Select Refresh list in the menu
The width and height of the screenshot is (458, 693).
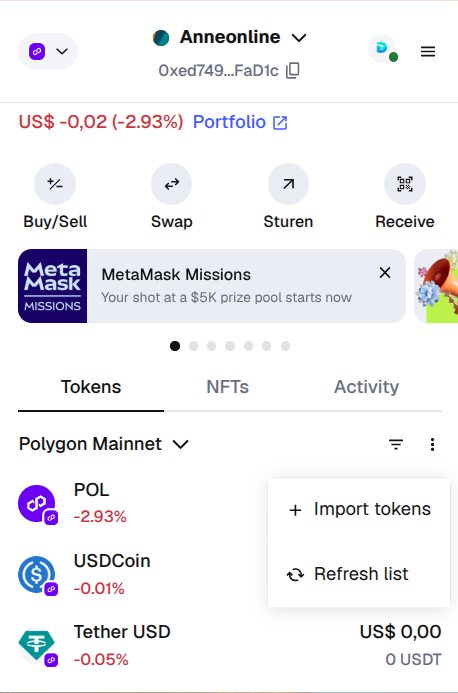coord(359,574)
